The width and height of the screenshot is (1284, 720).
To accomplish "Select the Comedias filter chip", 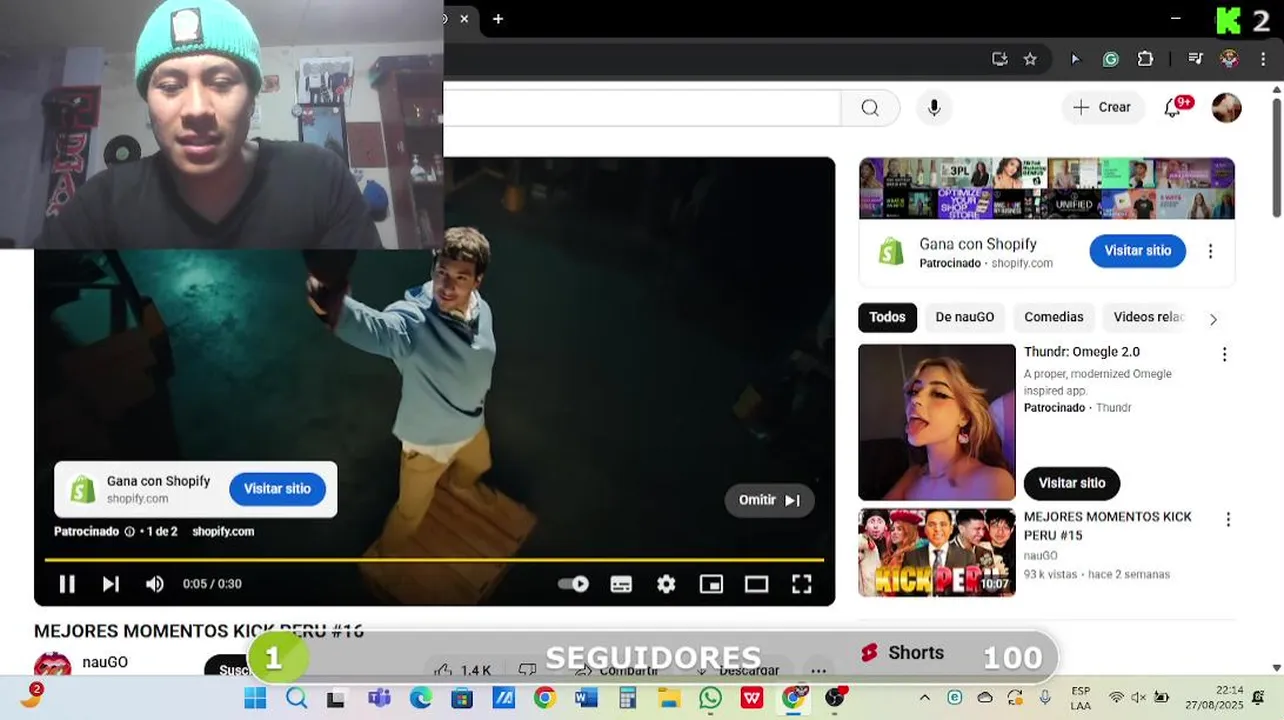I will pos(1053,317).
